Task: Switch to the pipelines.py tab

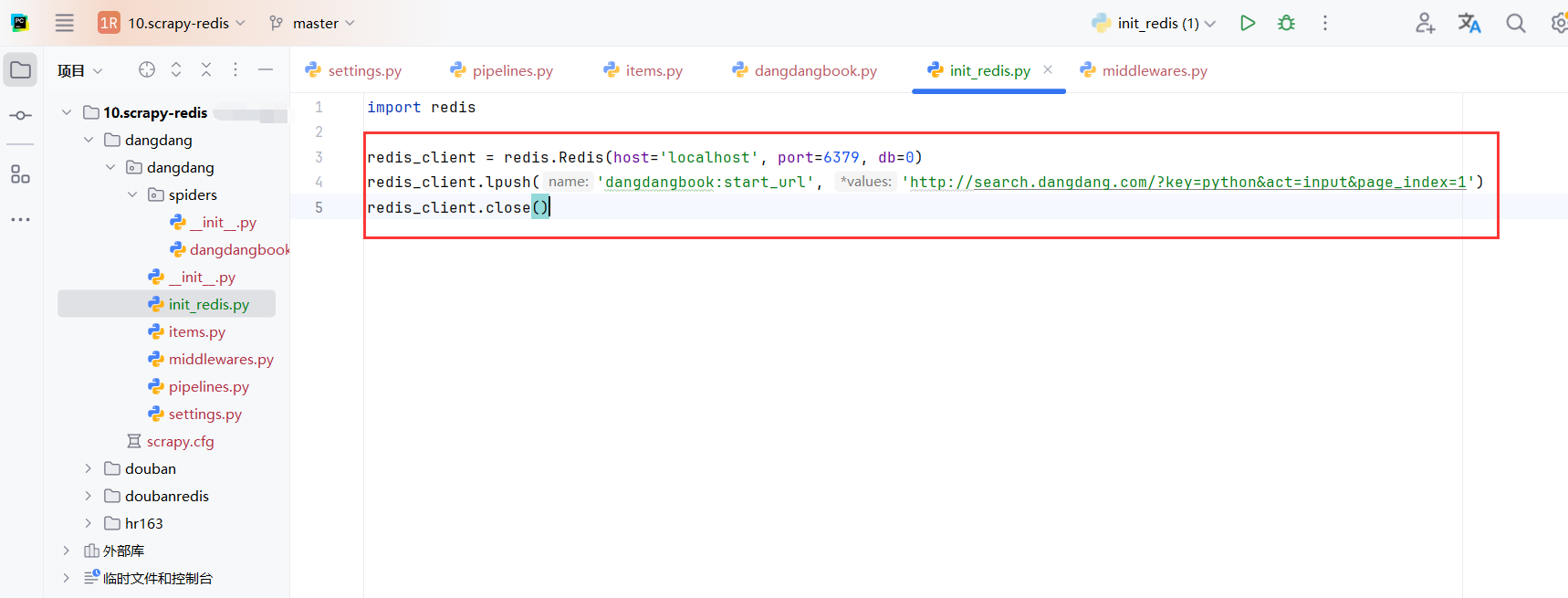Action: (501, 70)
